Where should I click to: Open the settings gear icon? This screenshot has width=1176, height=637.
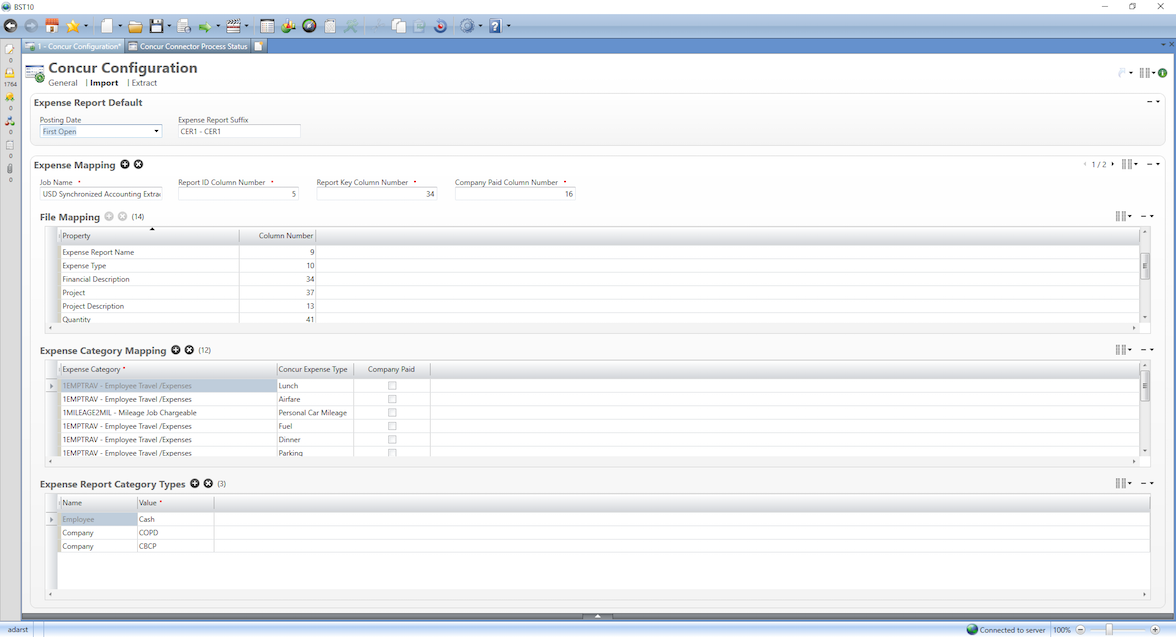pos(467,26)
